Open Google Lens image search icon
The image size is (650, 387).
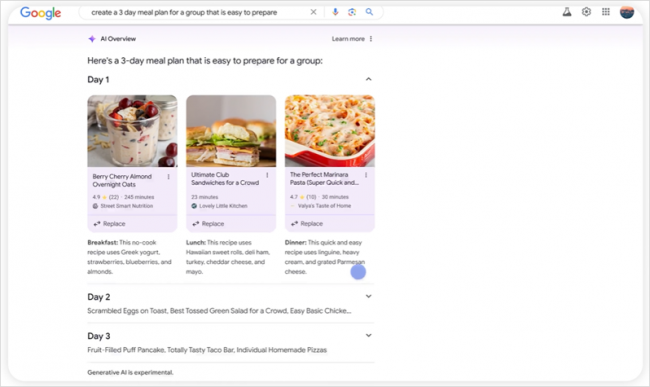point(352,12)
